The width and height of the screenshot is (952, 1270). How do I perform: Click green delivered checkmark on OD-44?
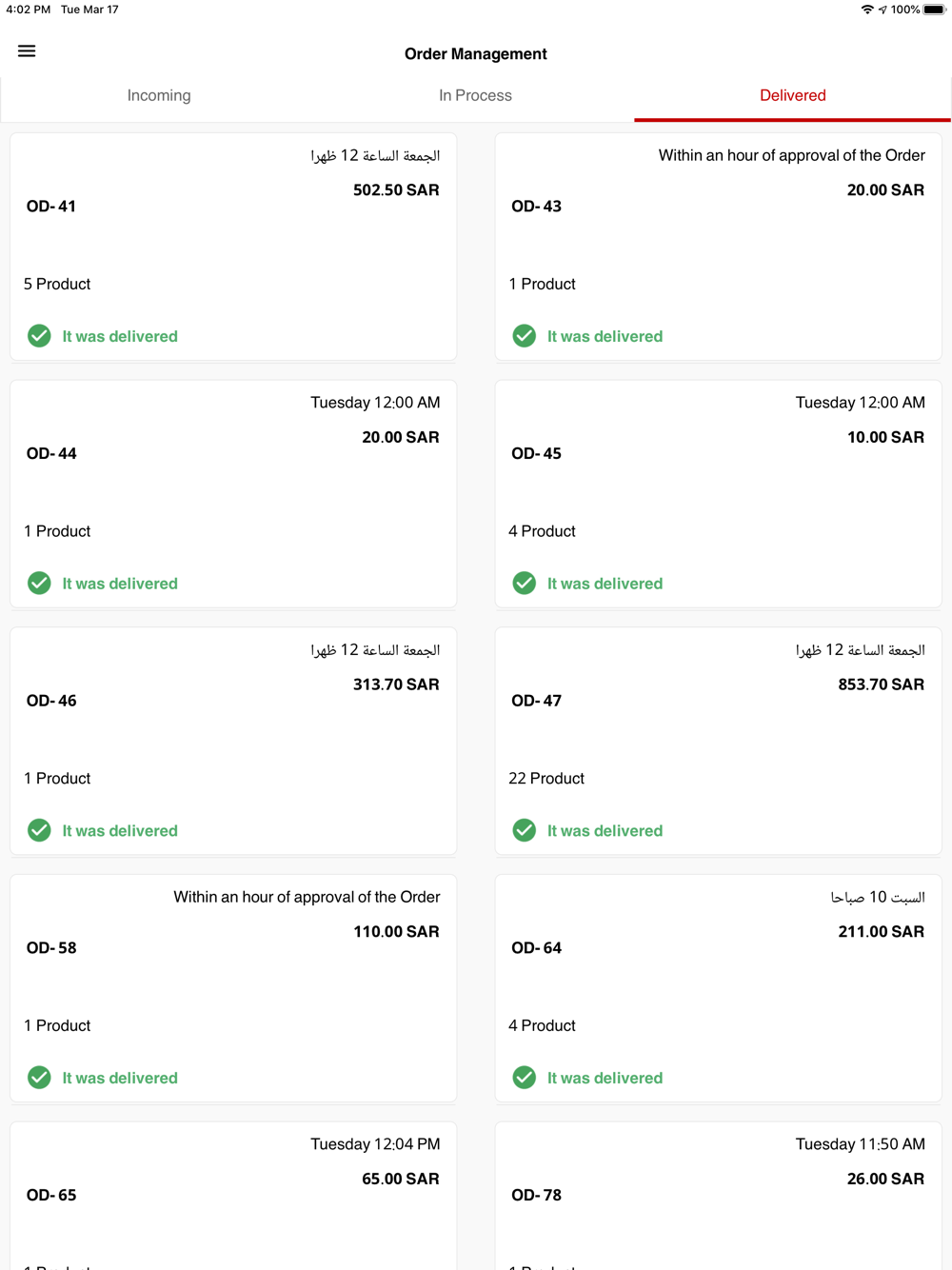pyautogui.click(x=39, y=583)
